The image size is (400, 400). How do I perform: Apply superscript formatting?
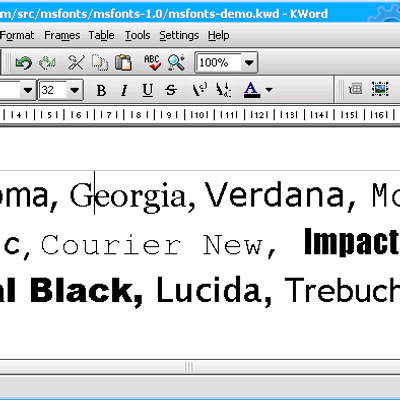click(x=200, y=90)
